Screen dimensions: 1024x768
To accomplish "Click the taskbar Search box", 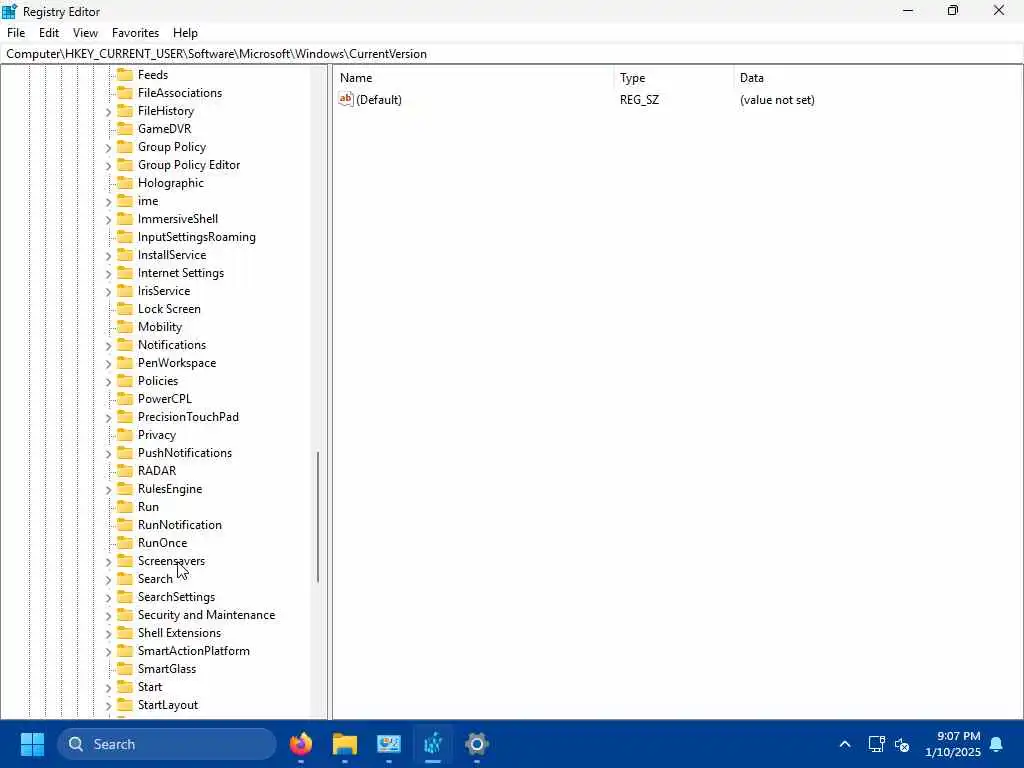I will [x=167, y=744].
